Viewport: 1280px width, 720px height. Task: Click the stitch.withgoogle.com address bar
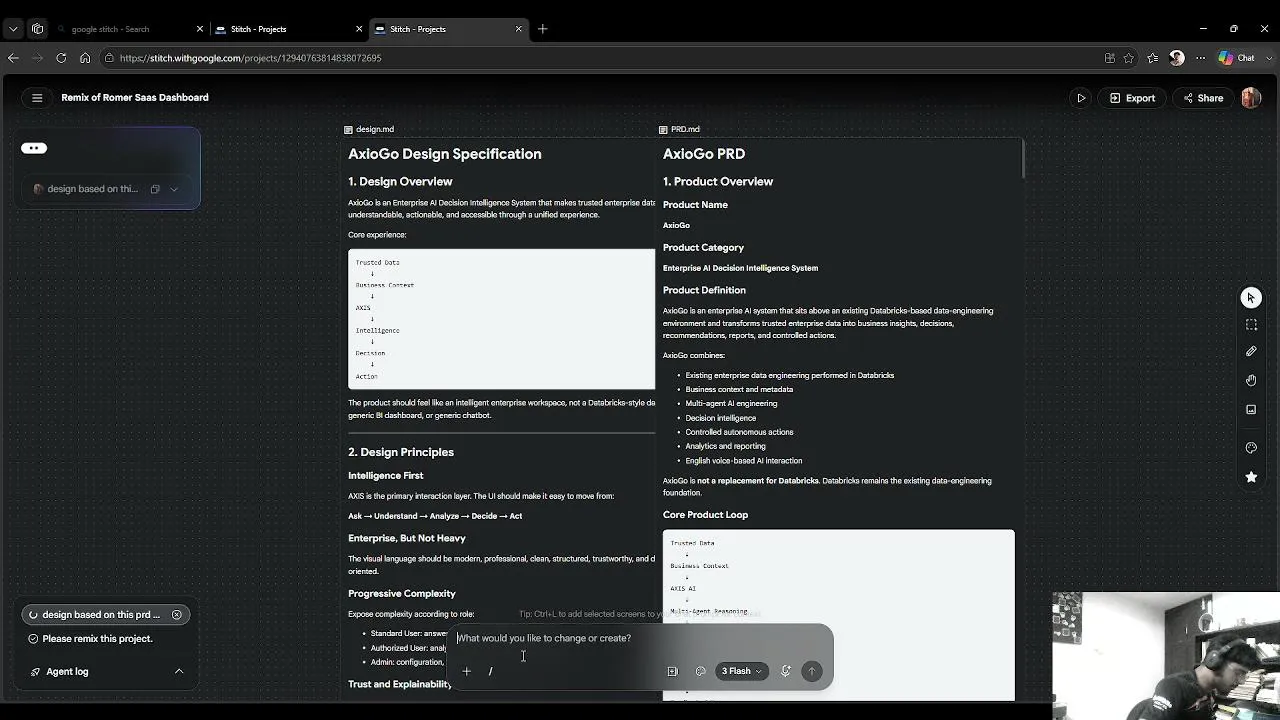click(x=600, y=58)
